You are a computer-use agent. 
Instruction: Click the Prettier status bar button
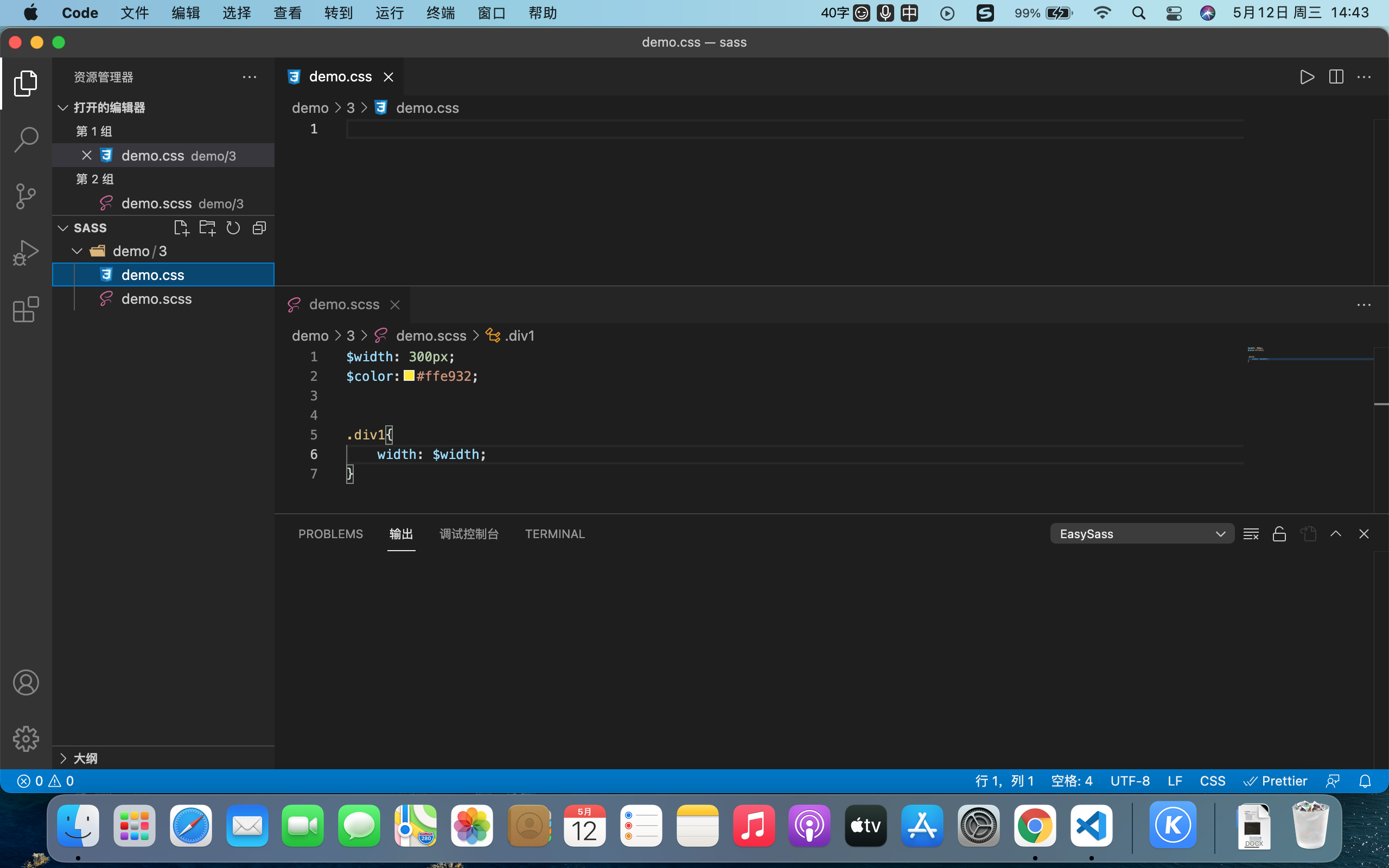pos(1276,781)
